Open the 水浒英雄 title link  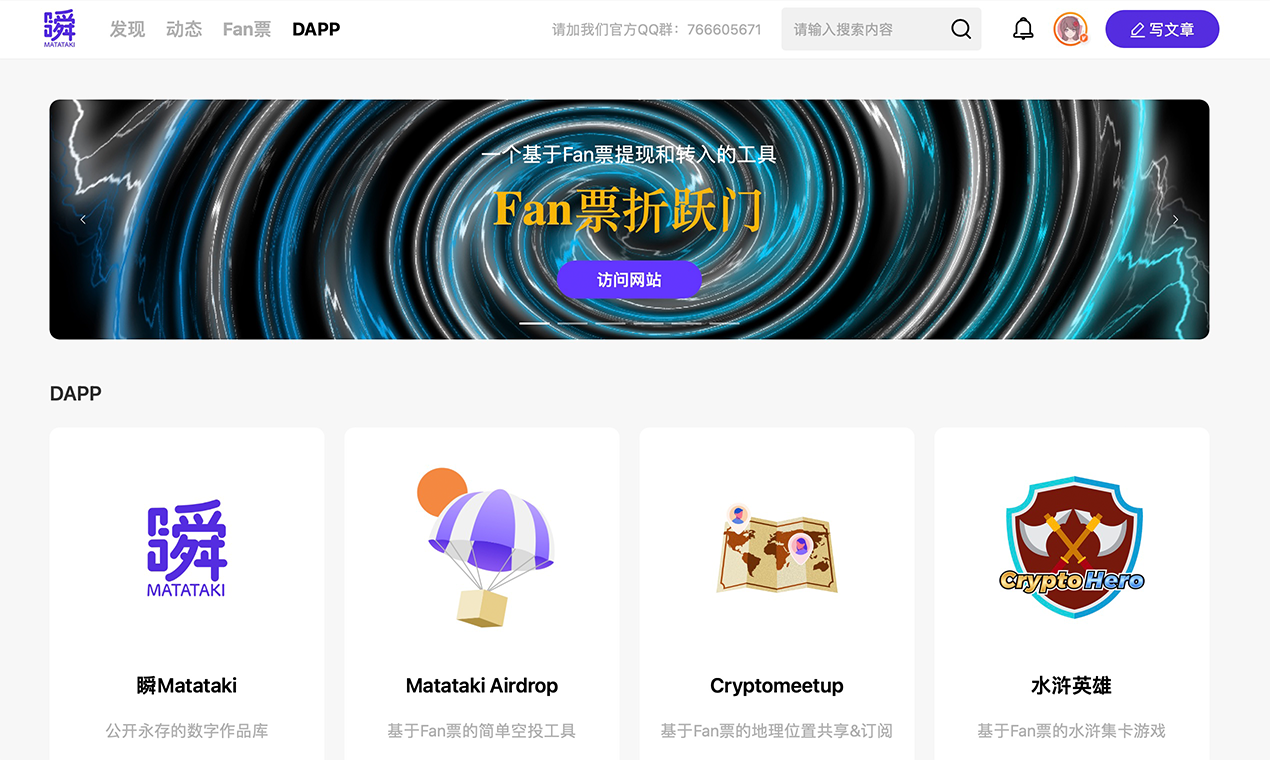click(1071, 686)
